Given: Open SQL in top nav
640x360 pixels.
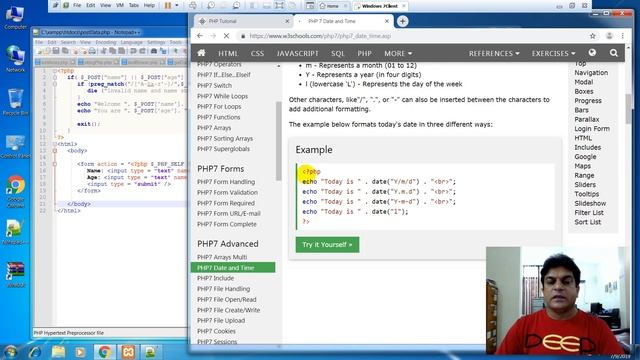Looking at the screenshot, I should tap(338, 53).
